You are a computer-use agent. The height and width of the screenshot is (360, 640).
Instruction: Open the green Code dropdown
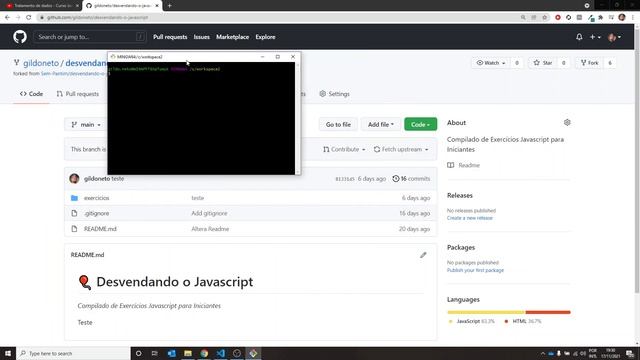[x=420, y=124]
